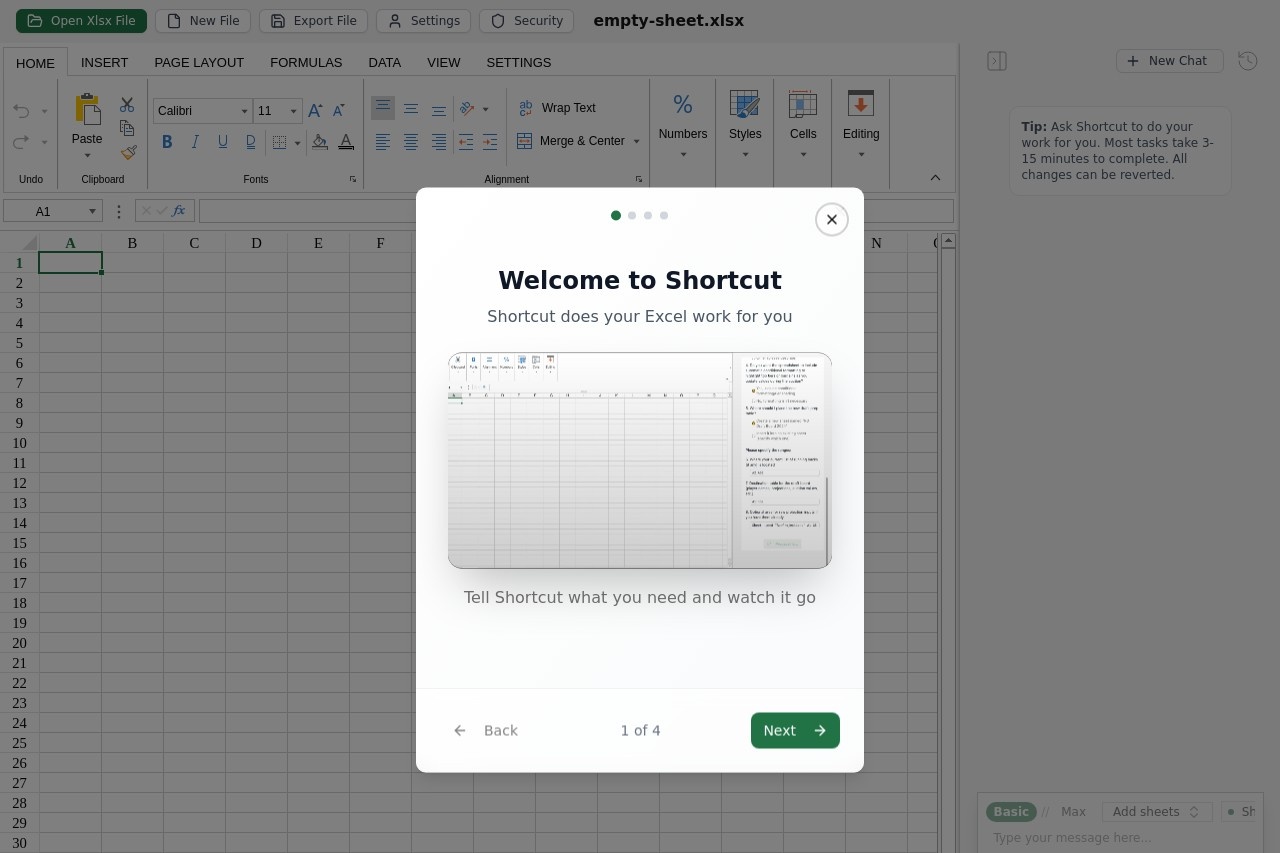Create a New File
1280x853 pixels.
203,20
